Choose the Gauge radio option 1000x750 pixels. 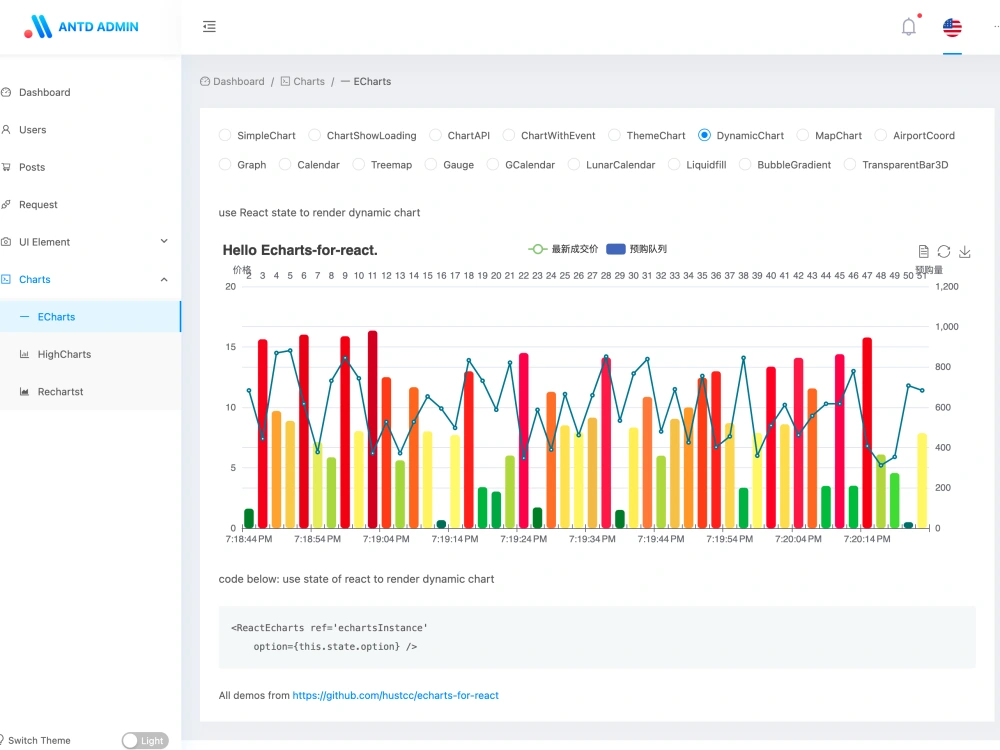pyautogui.click(x=431, y=165)
